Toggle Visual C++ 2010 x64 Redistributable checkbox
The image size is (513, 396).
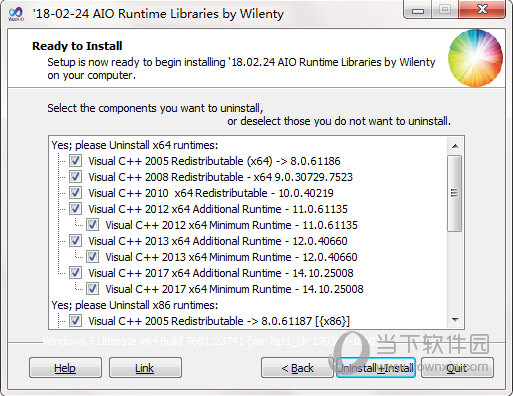coord(75,193)
